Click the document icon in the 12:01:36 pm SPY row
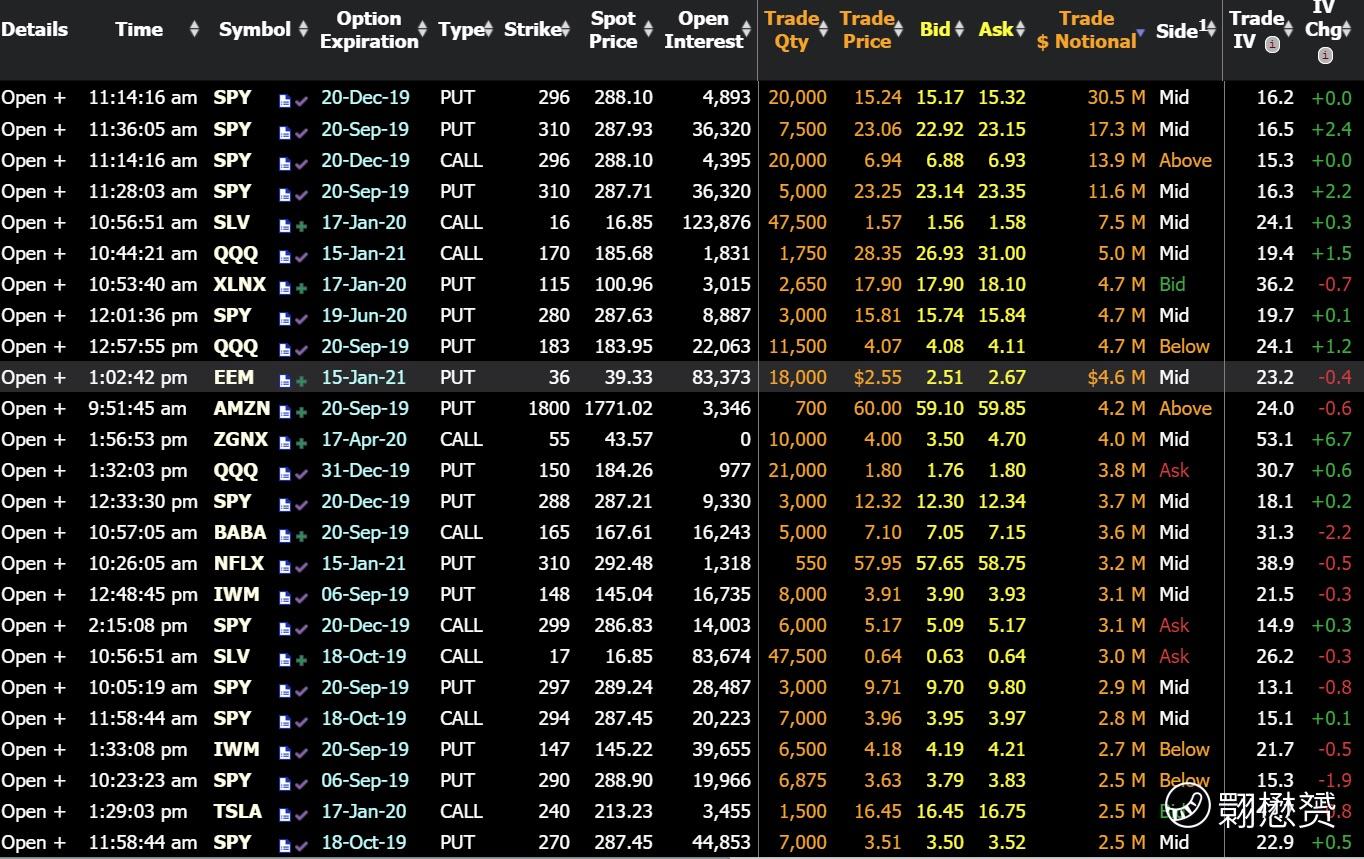The image size is (1364, 859). pyautogui.click(x=285, y=318)
